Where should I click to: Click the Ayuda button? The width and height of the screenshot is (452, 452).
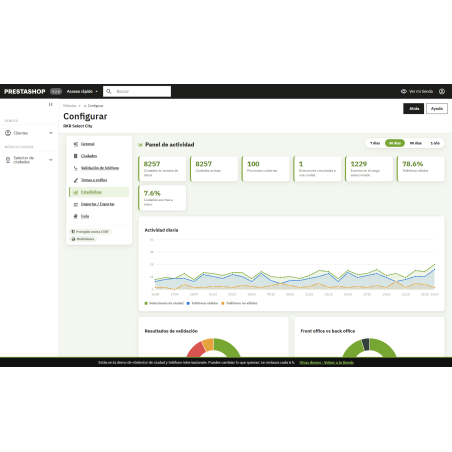[437, 109]
